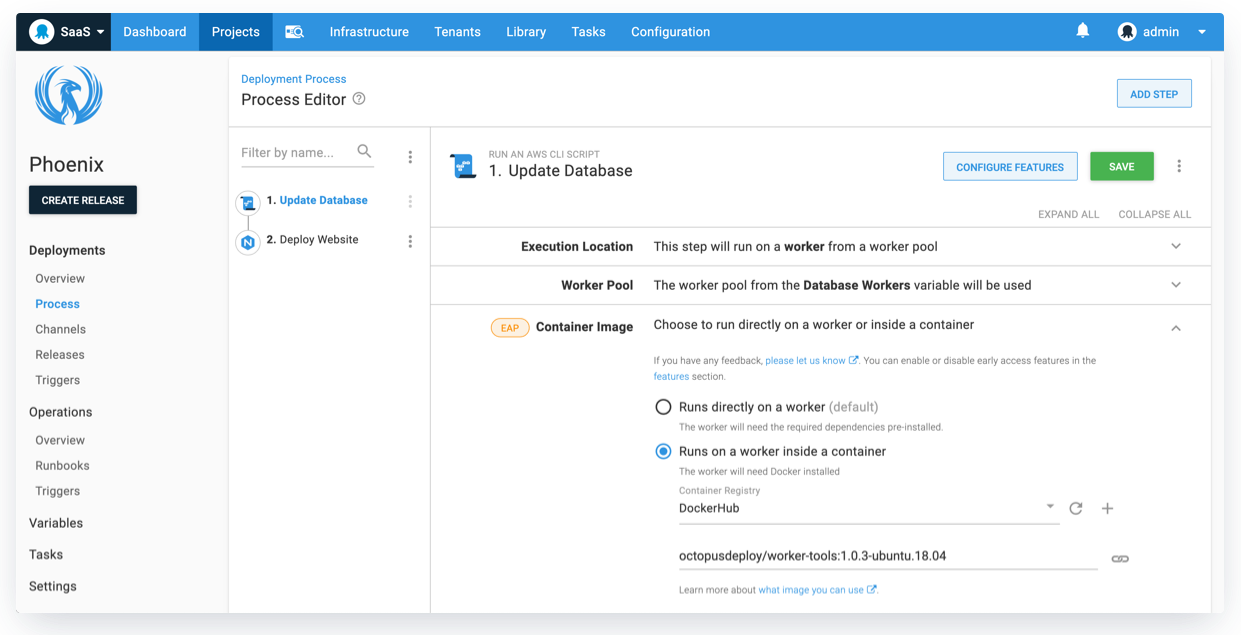This screenshot has height=635, width=1241.
Task: Click the notifications bell icon
Action: [1083, 31]
